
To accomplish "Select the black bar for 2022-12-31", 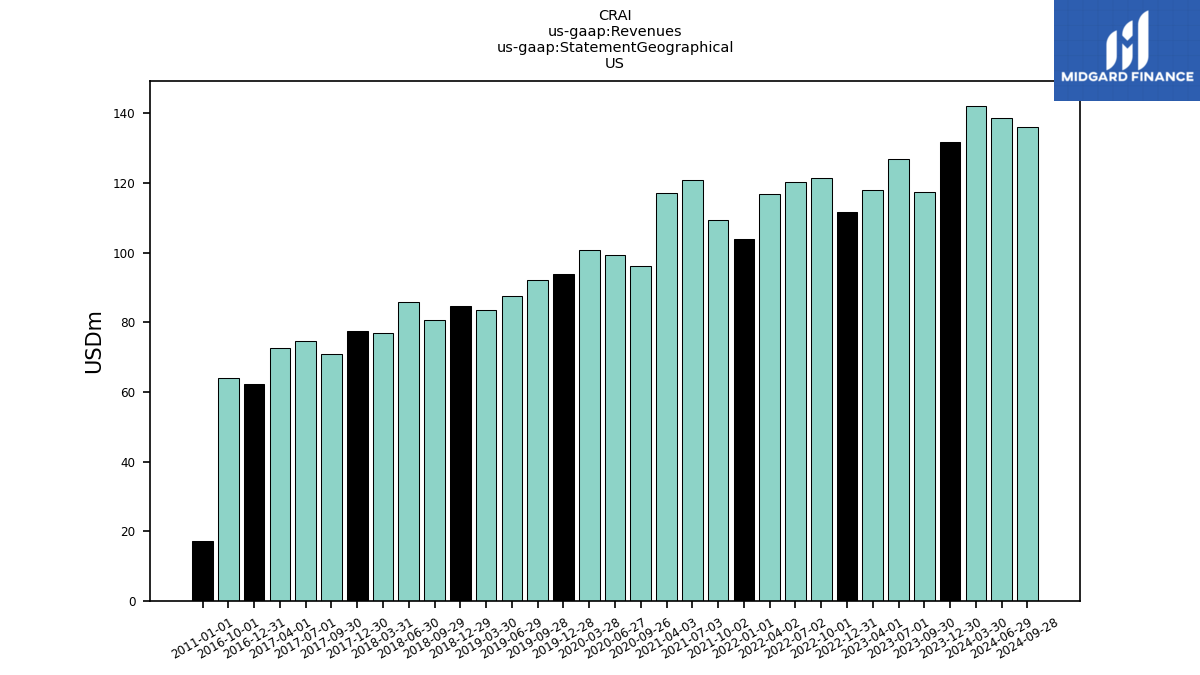I will coord(847,406).
